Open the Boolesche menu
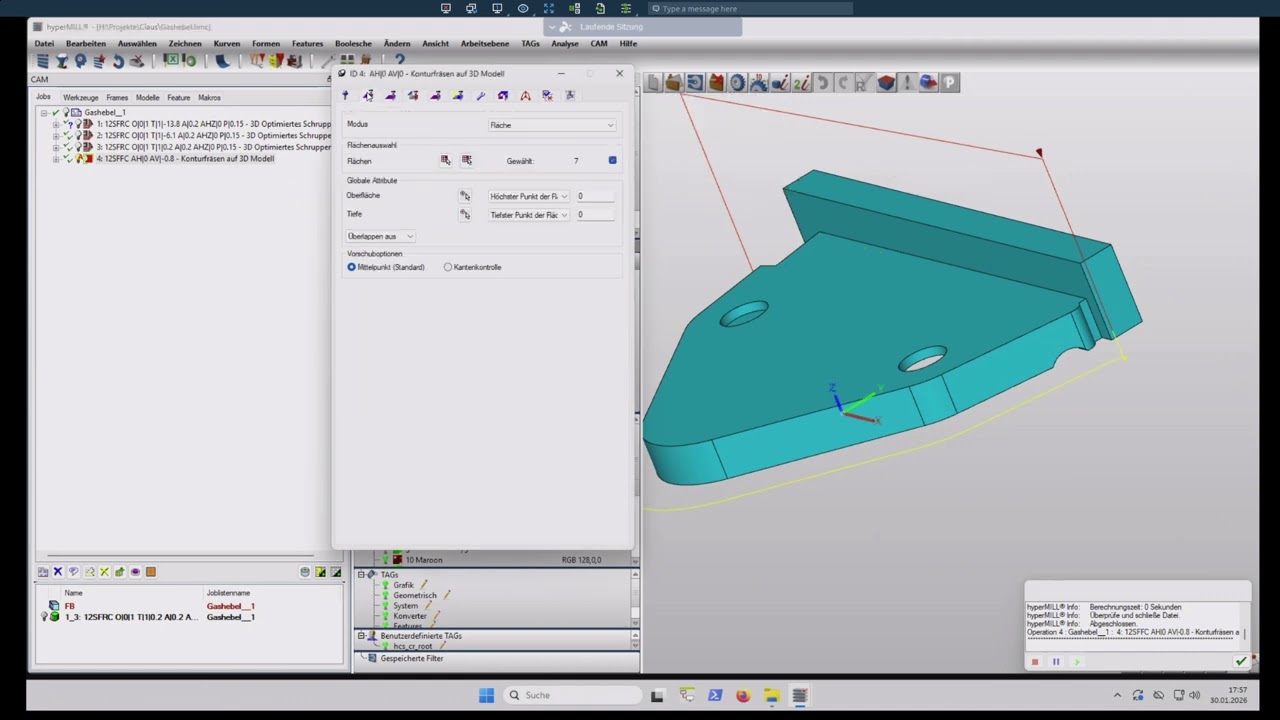The height and width of the screenshot is (720, 1280). point(353,44)
